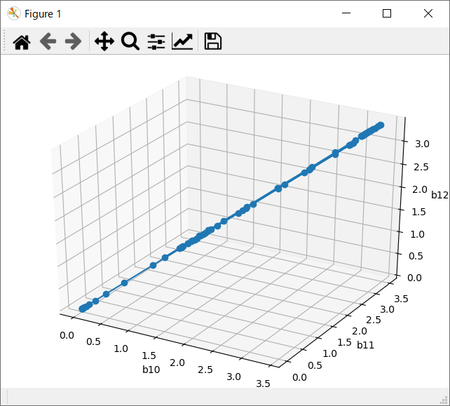Maximize the Figure 1 window
Screen dimensions: 450x406
387,13
